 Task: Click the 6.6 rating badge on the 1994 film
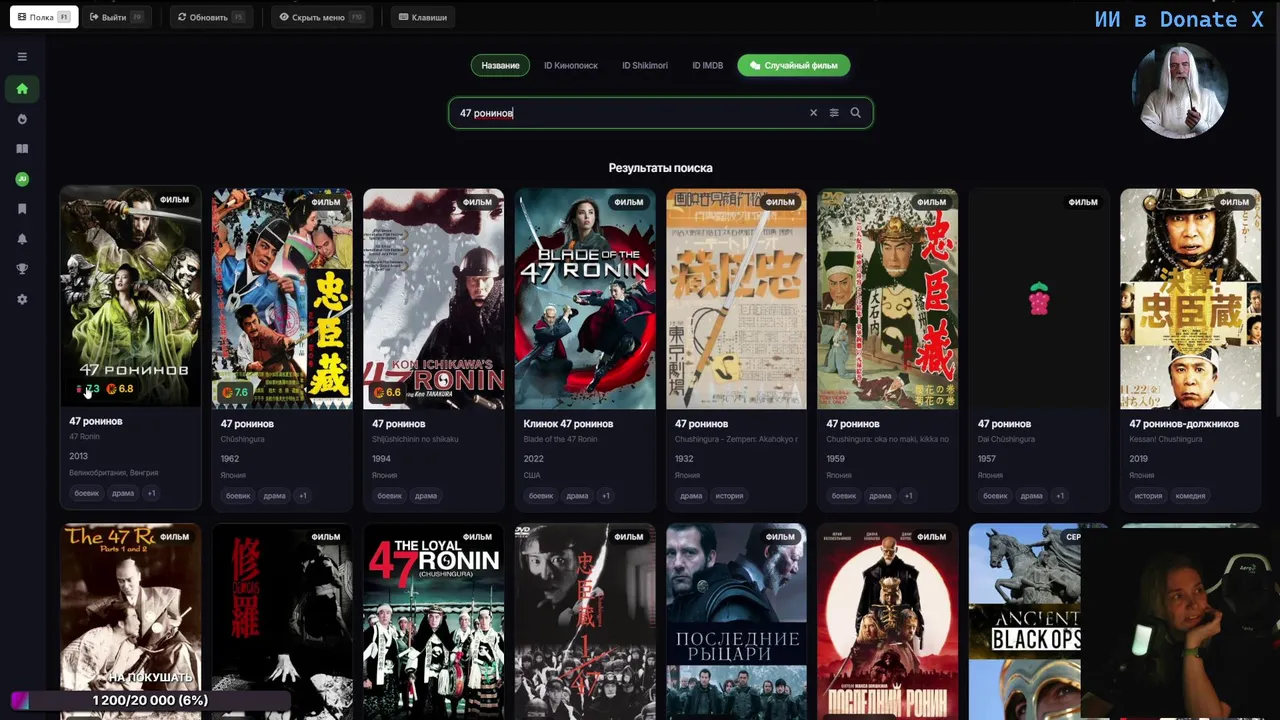[387, 393]
